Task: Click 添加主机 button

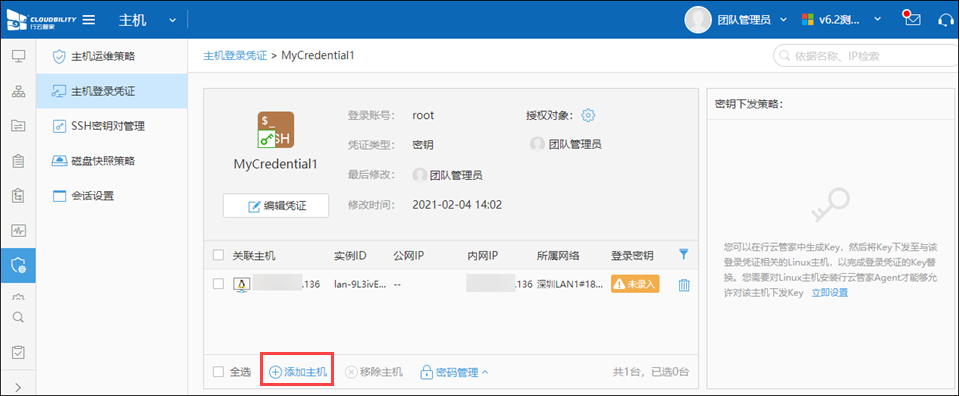Action: coord(298,372)
